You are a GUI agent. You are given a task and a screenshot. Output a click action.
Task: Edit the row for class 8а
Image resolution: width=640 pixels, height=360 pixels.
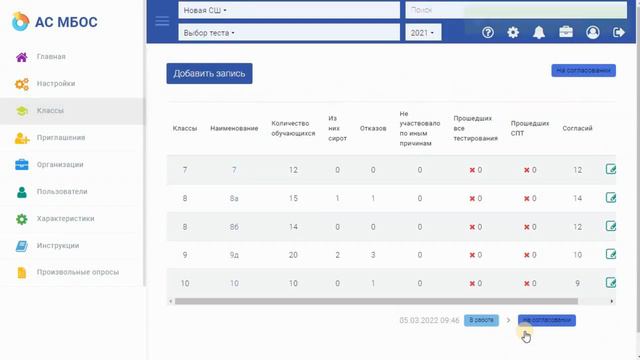(x=611, y=198)
